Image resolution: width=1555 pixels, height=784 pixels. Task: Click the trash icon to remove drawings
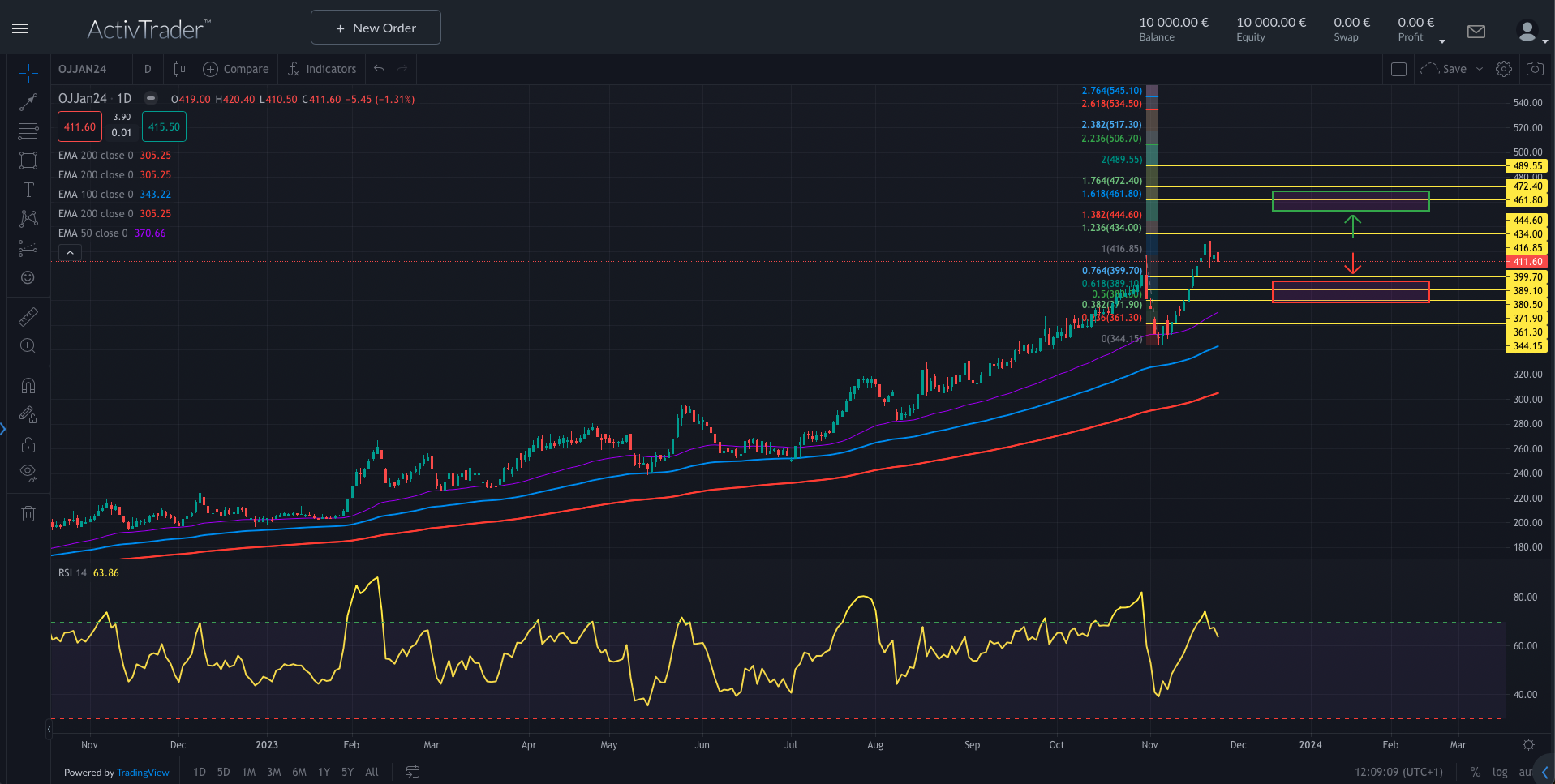(28, 513)
